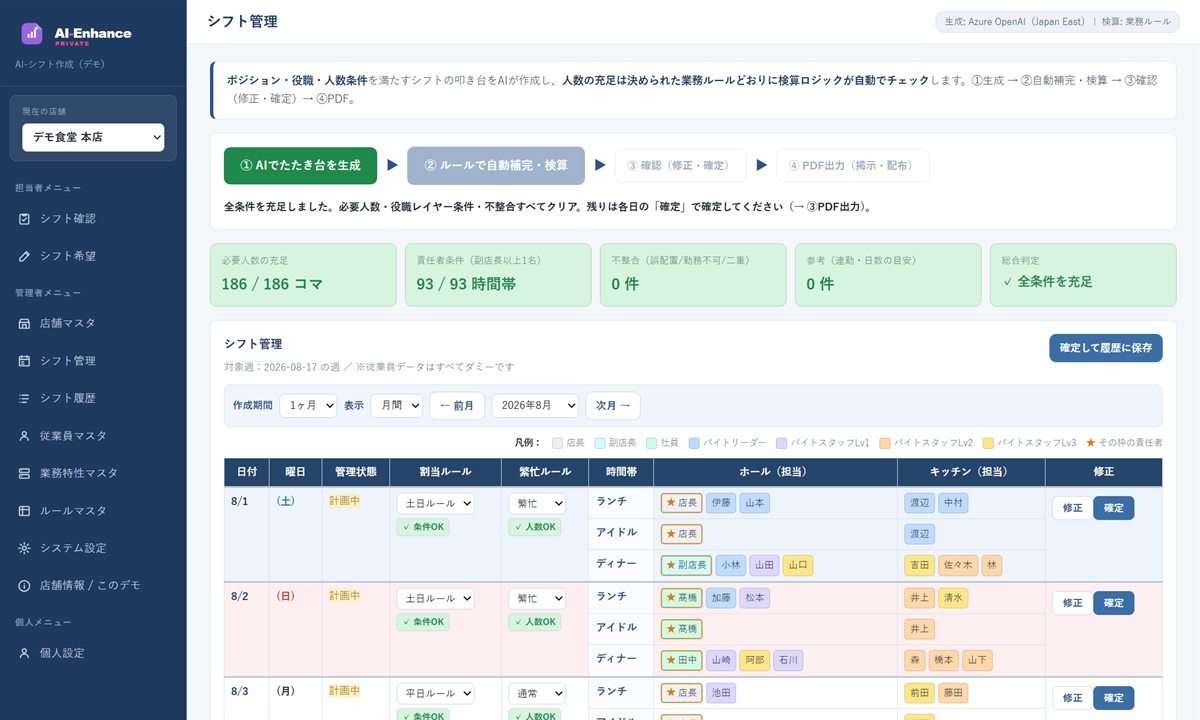Click the AI-Enhance logo icon
Screen dimensions: 1200x720
32,33
